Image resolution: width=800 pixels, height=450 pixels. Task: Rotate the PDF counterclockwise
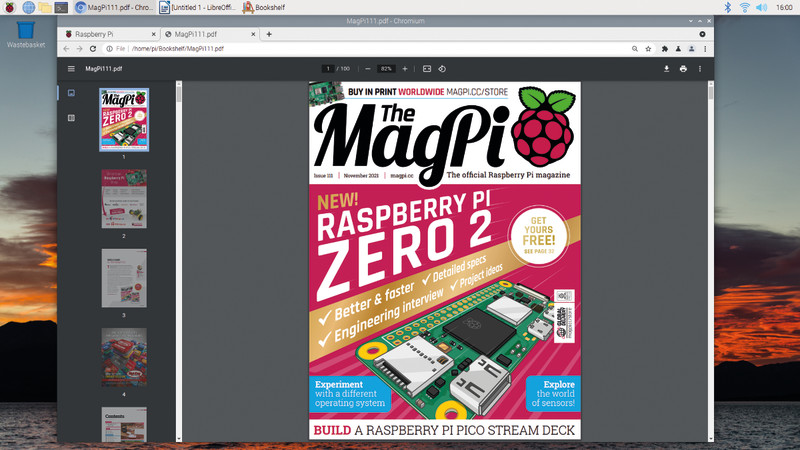442,68
